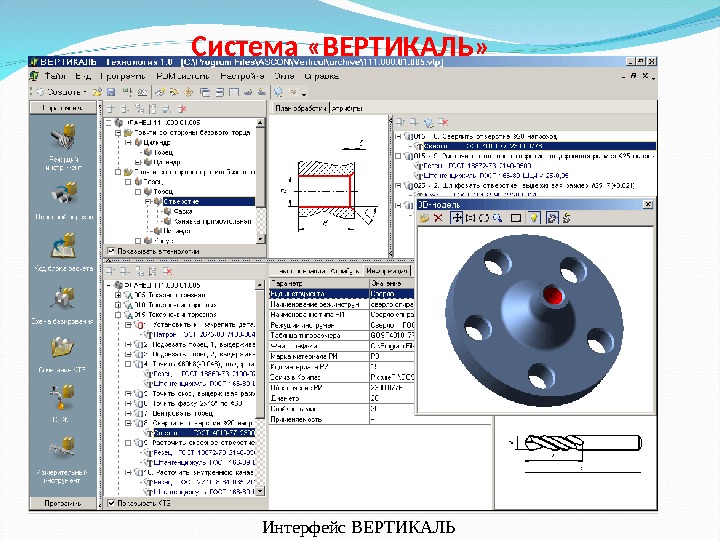Image resolution: width=720 pixels, height=540 pixels.
Task: Click the cascade windows icon in main toolbar
Action: coord(205,92)
